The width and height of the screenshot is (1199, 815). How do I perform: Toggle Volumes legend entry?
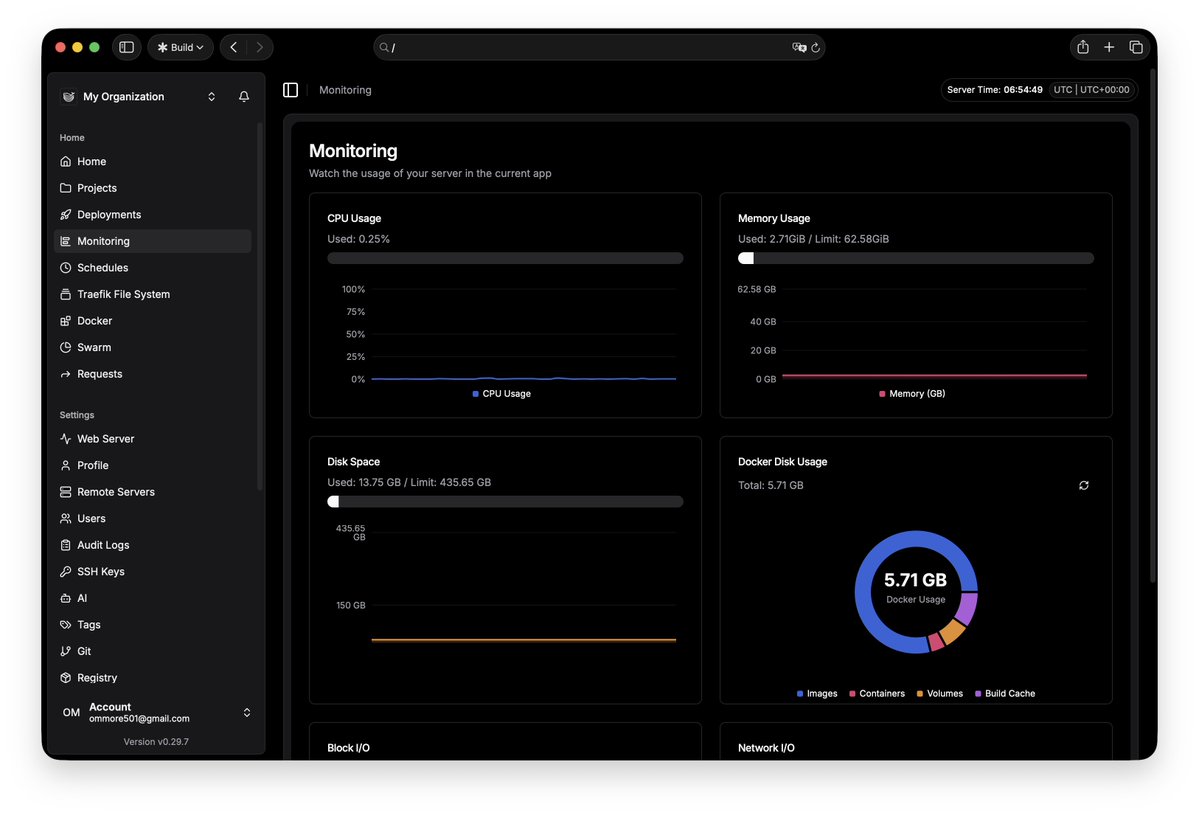(x=939, y=693)
